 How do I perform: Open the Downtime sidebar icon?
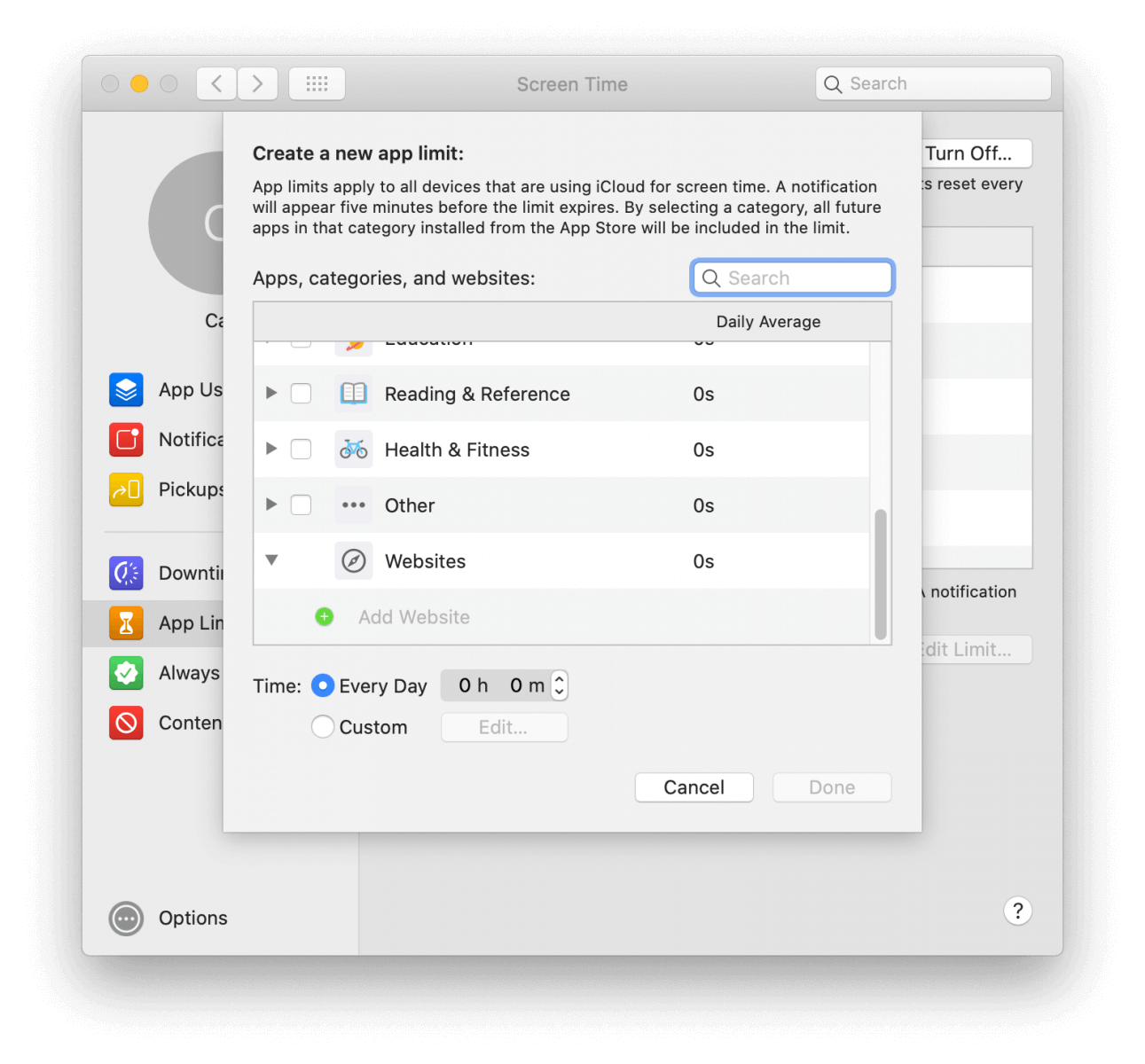[x=126, y=573]
